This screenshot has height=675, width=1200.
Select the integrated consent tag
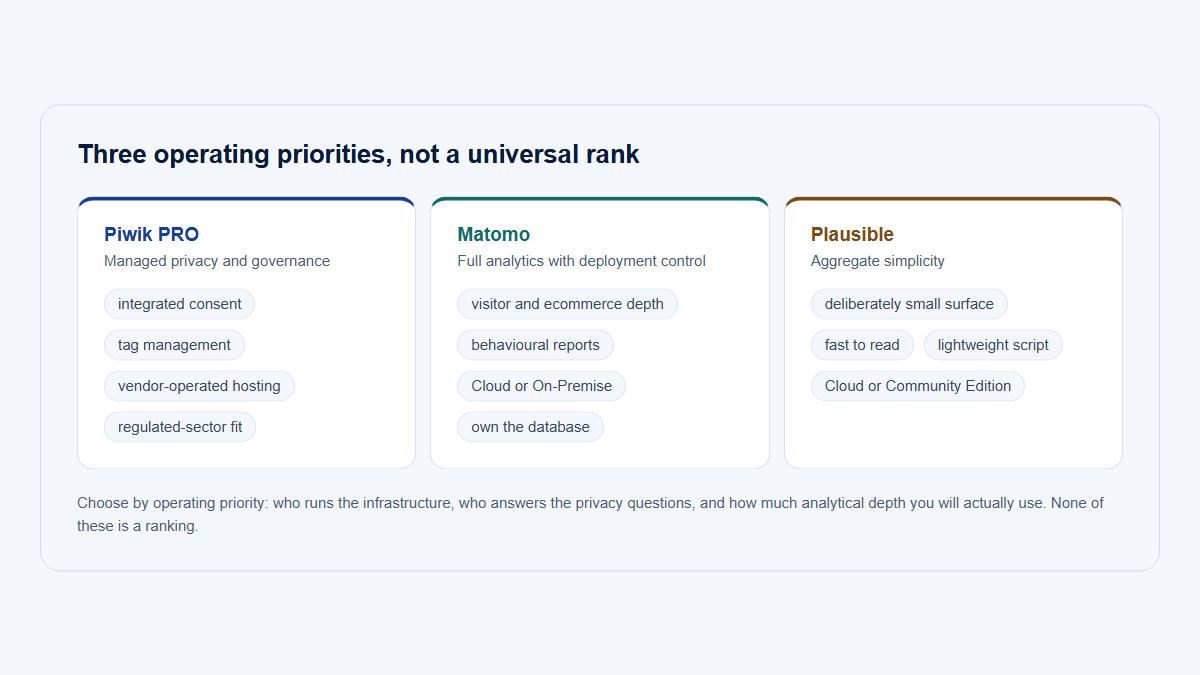click(x=180, y=304)
